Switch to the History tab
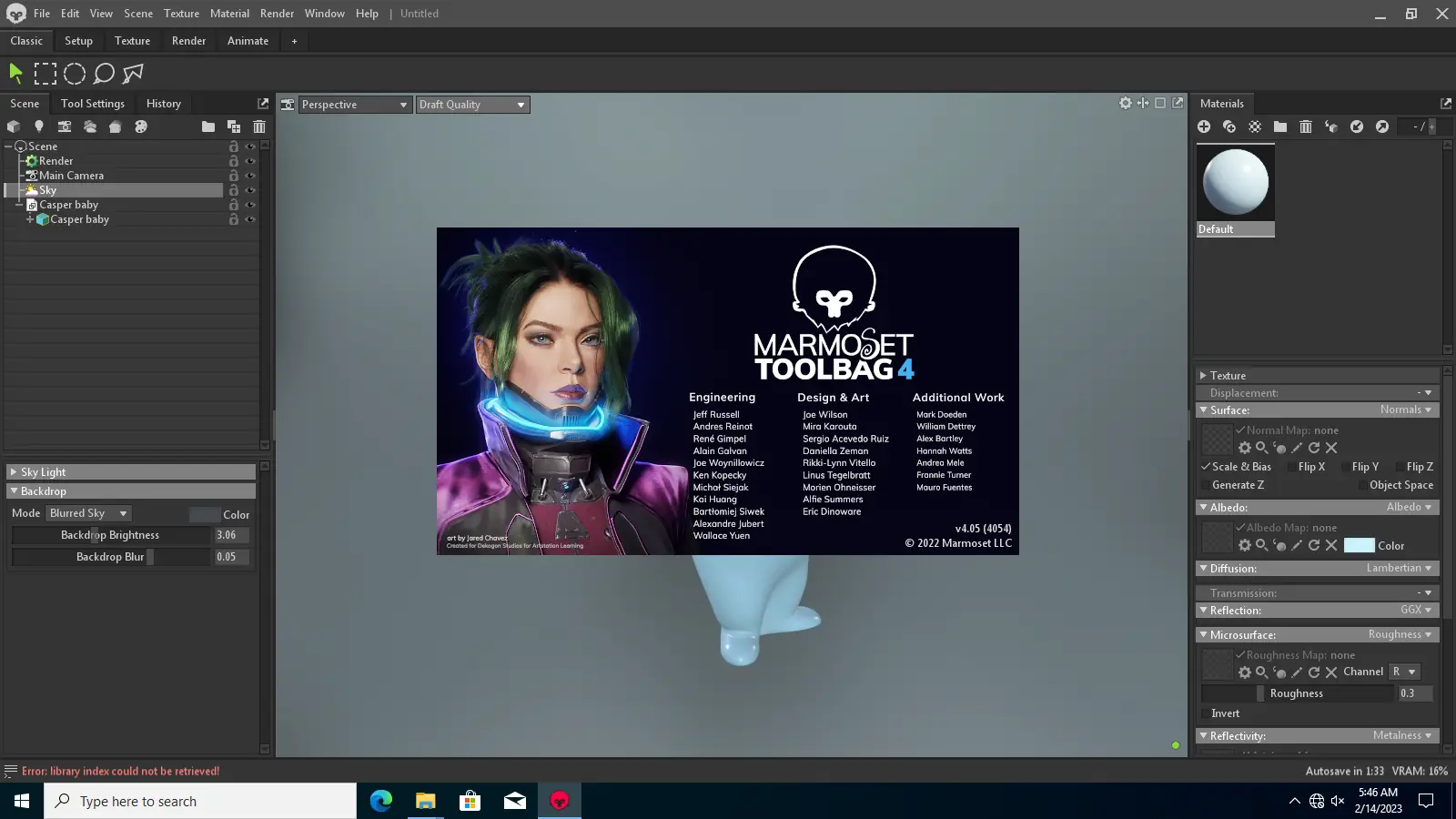 [x=164, y=104]
